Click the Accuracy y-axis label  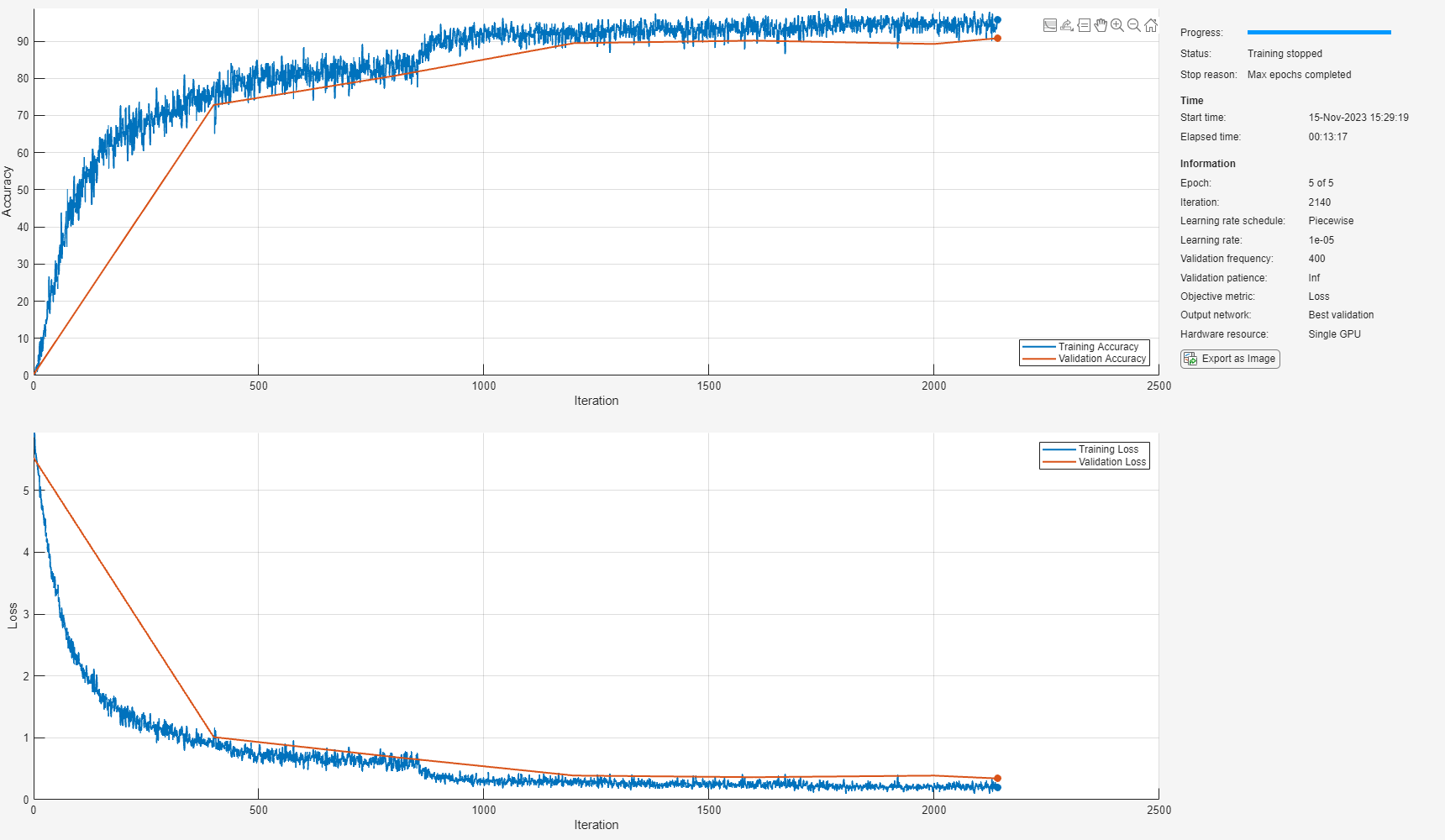[x=8, y=192]
